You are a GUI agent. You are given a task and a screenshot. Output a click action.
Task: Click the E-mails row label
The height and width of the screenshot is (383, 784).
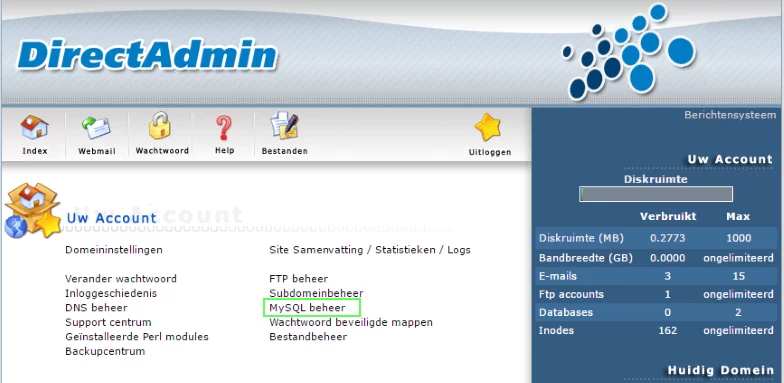click(558, 276)
